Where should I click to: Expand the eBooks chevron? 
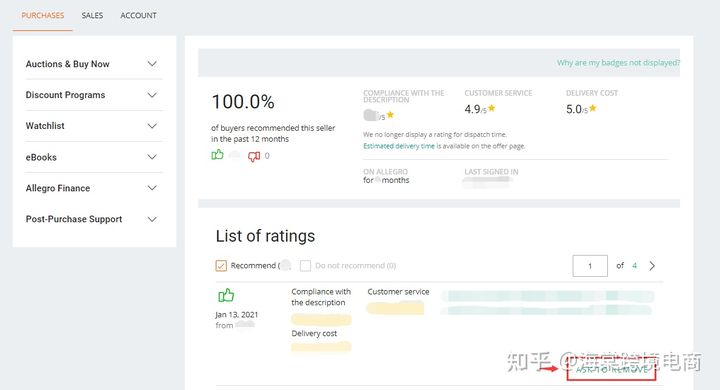[x=152, y=157]
